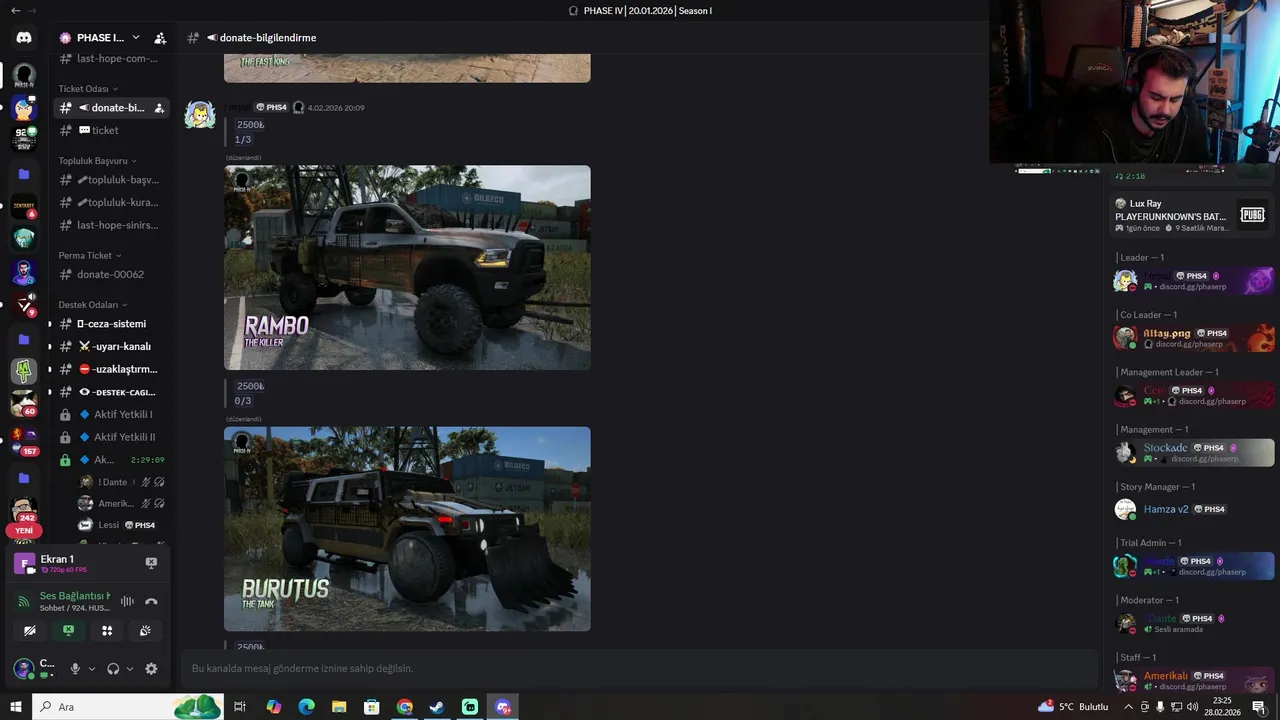Select Aktif Yetkili II voice channel

click(x=110, y=437)
